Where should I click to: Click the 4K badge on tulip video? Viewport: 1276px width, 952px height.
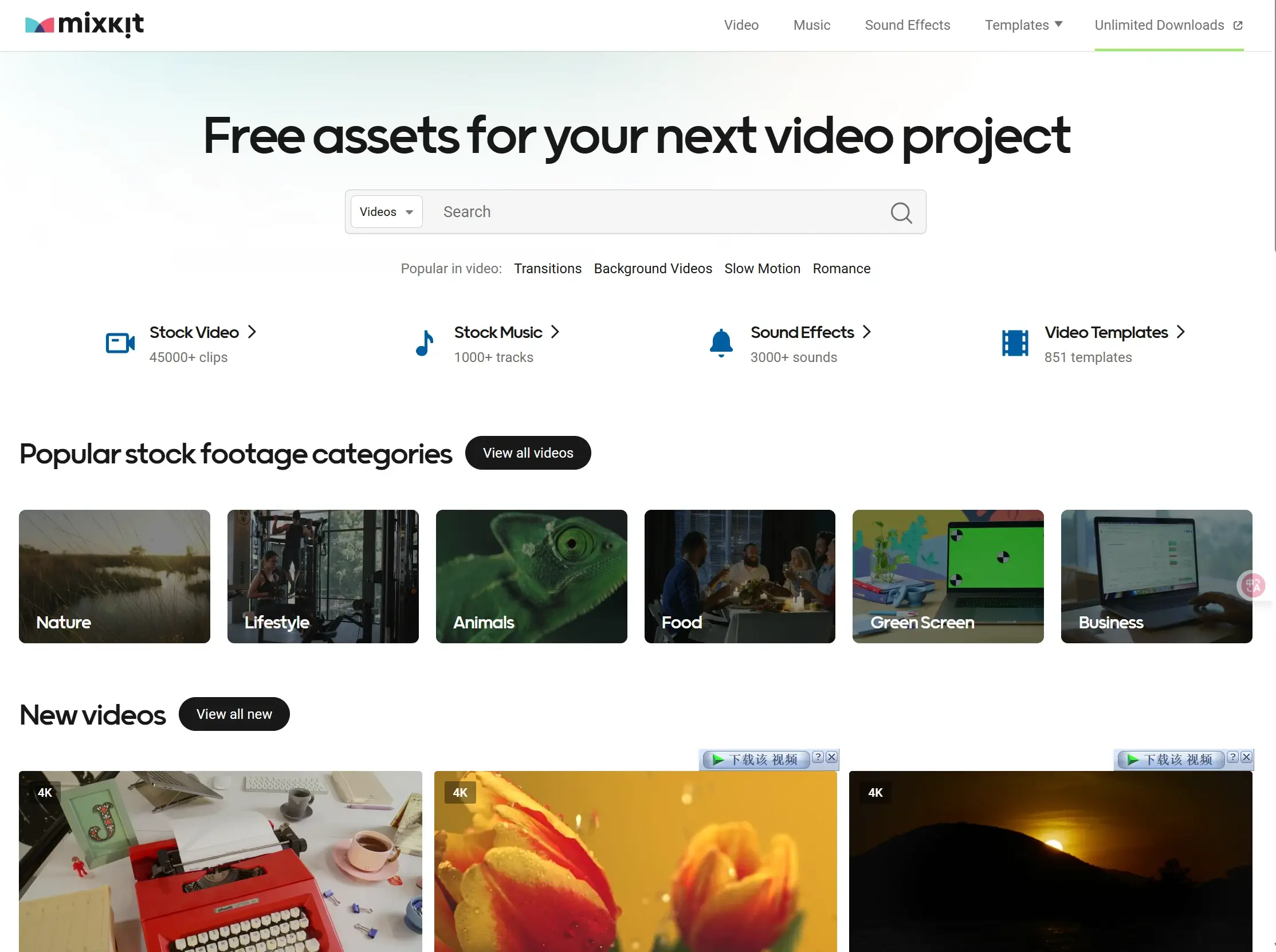460,792
